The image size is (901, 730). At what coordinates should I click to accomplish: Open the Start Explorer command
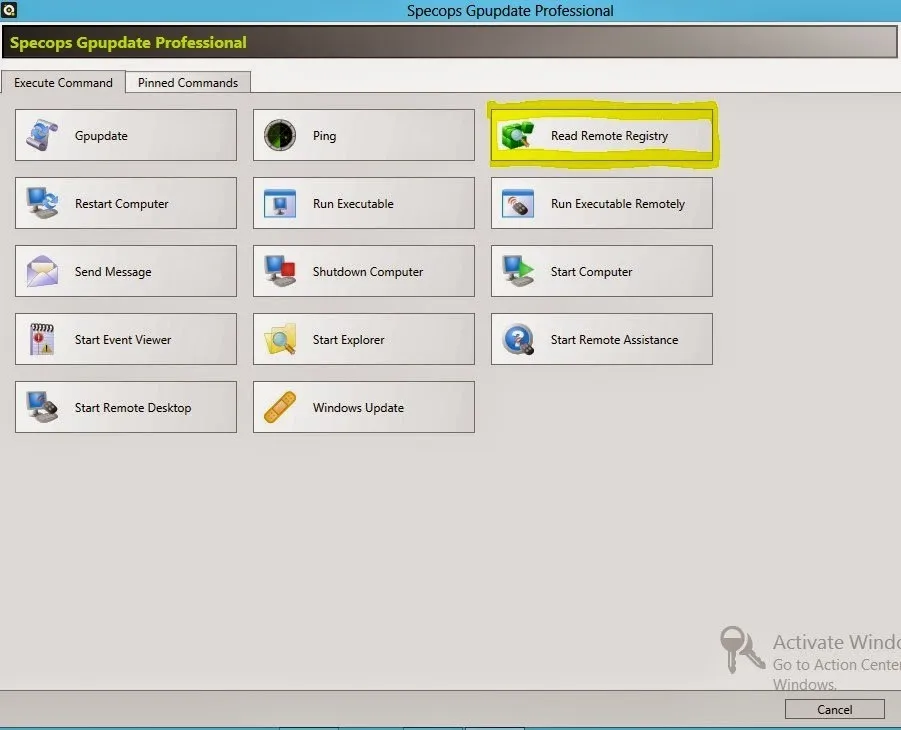tap(364, 339)
